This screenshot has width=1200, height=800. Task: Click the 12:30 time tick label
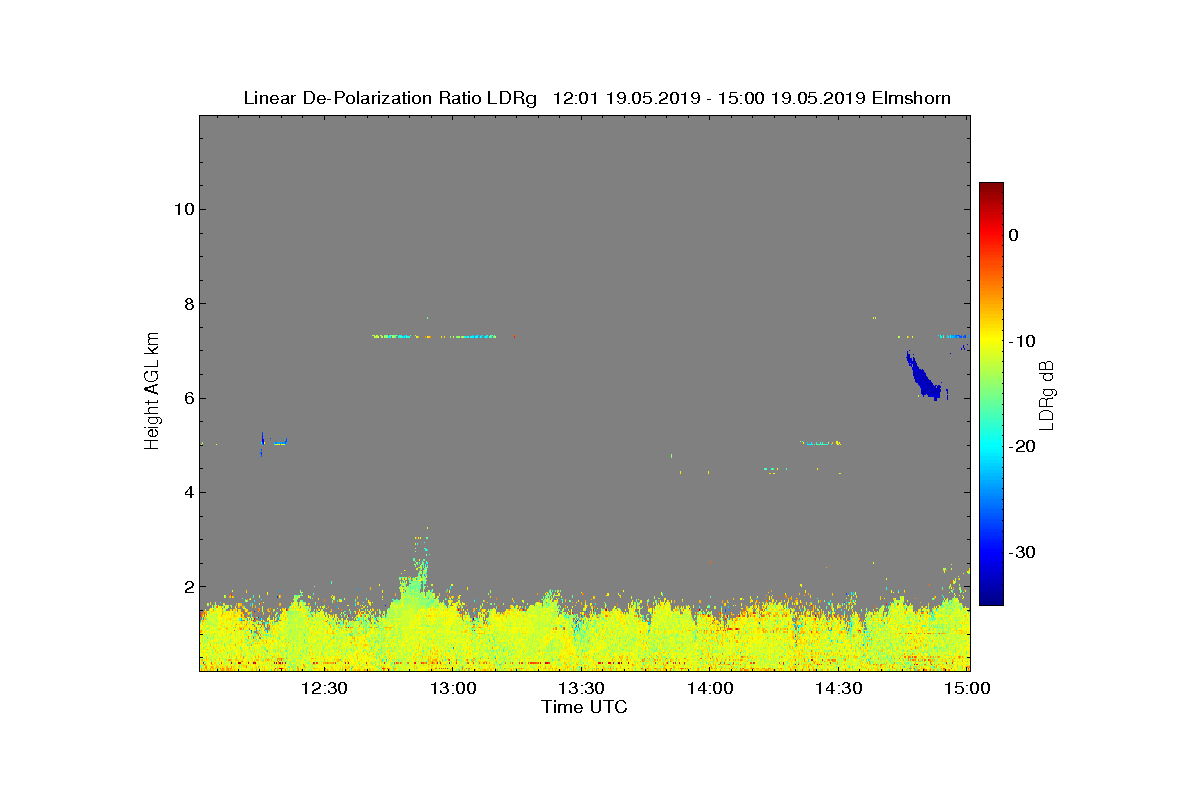click(324, 688)
